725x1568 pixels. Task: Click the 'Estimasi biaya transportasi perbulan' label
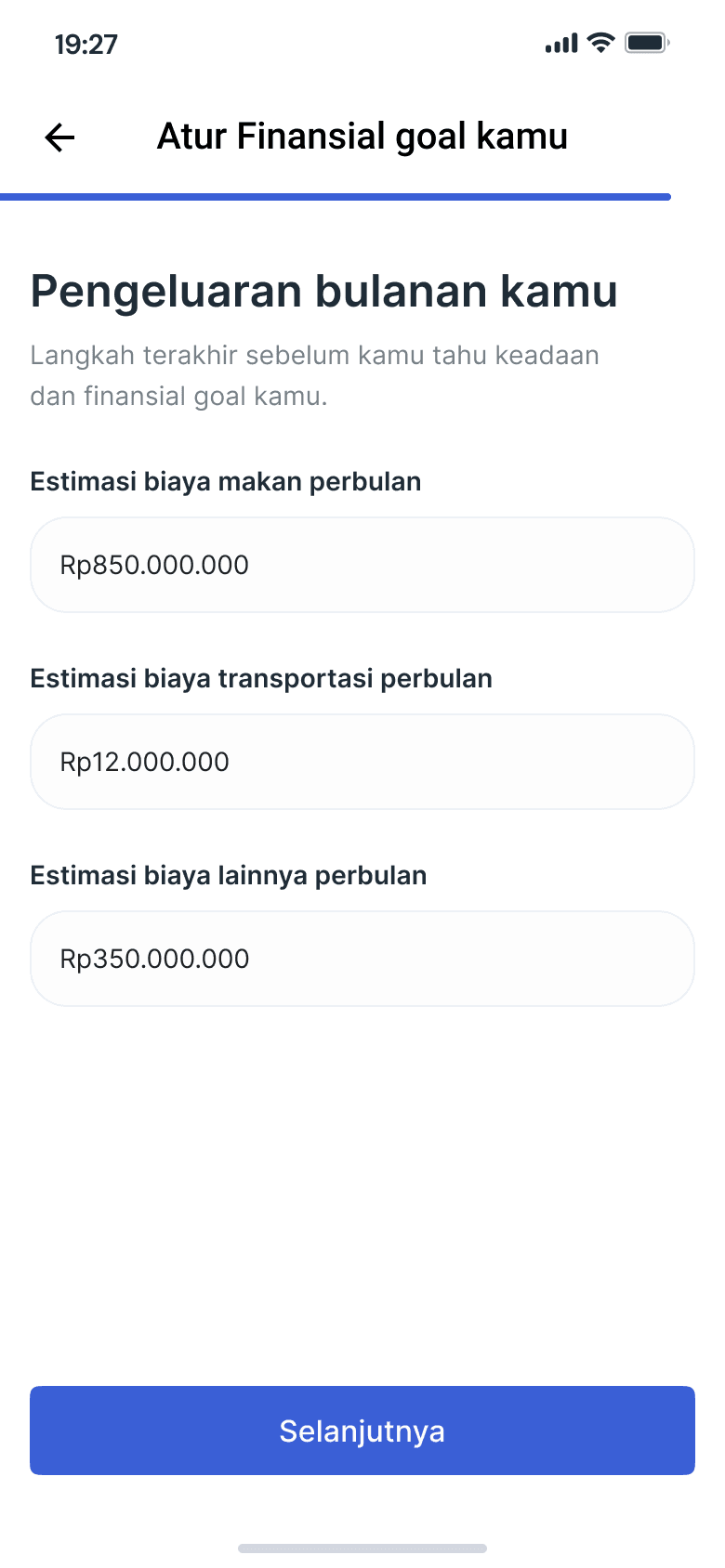tap(261, 678)
